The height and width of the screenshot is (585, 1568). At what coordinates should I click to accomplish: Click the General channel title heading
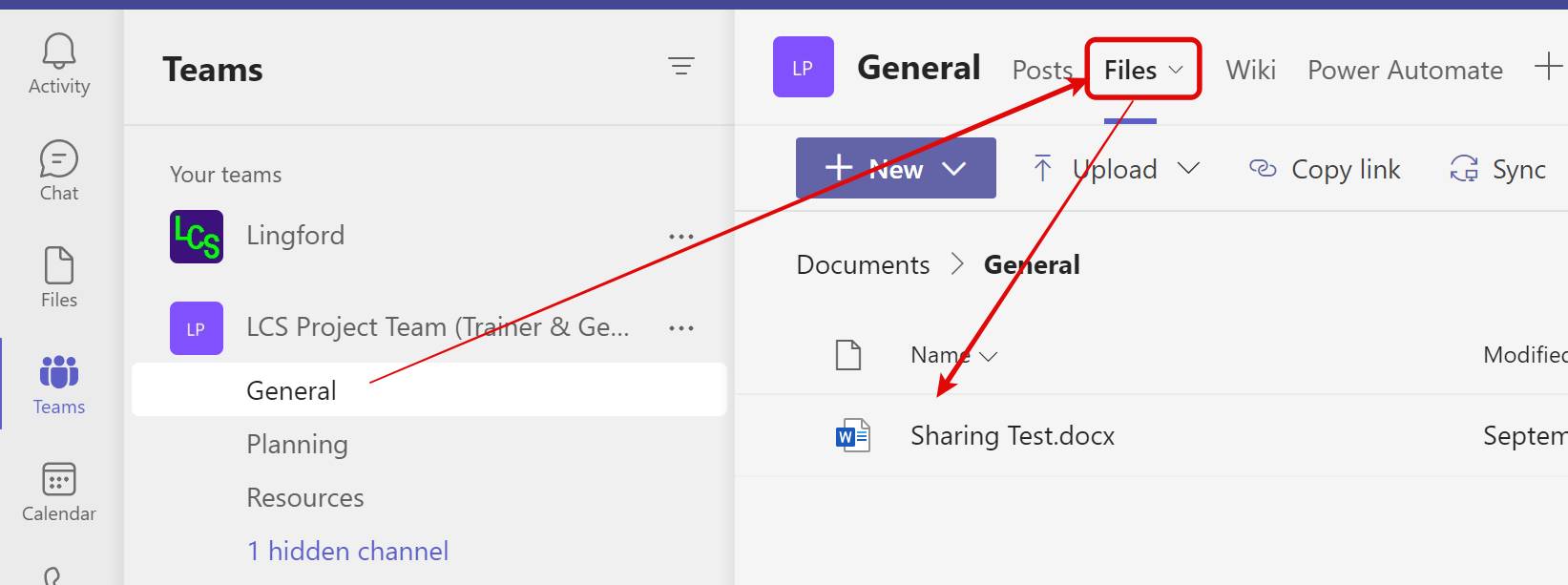(x=918, y=68)
